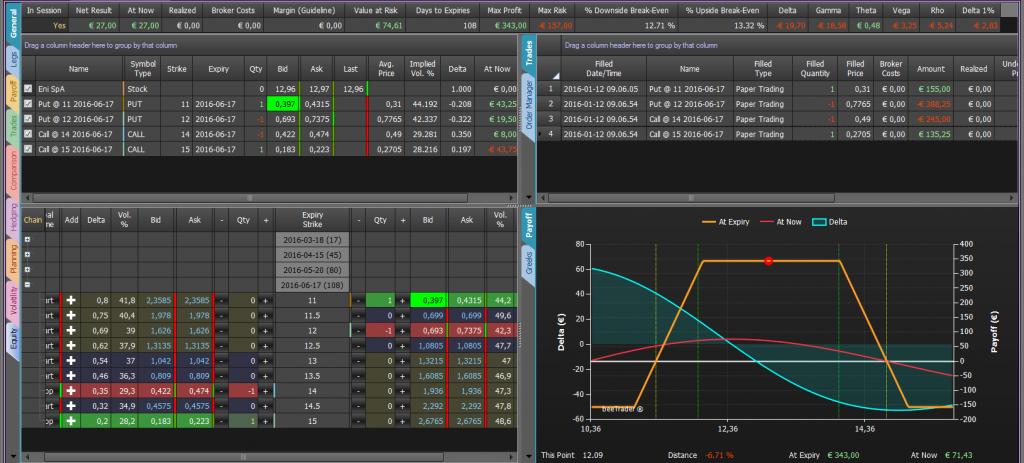1024x463 pixels.
Task: Click the highlighted green 0,397 bid cell
Action: [283, 104]
